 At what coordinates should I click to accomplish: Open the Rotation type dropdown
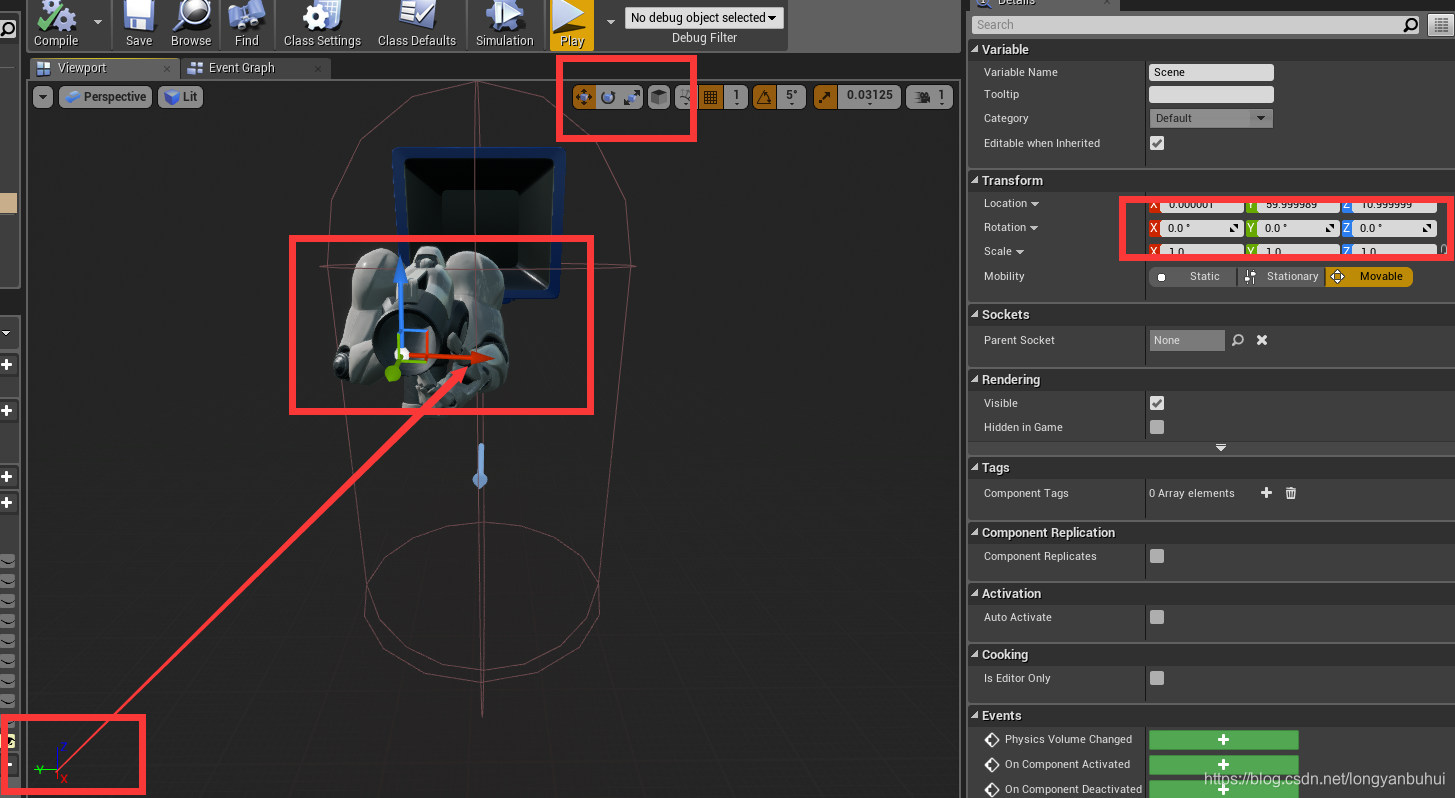coord(1011,227)
